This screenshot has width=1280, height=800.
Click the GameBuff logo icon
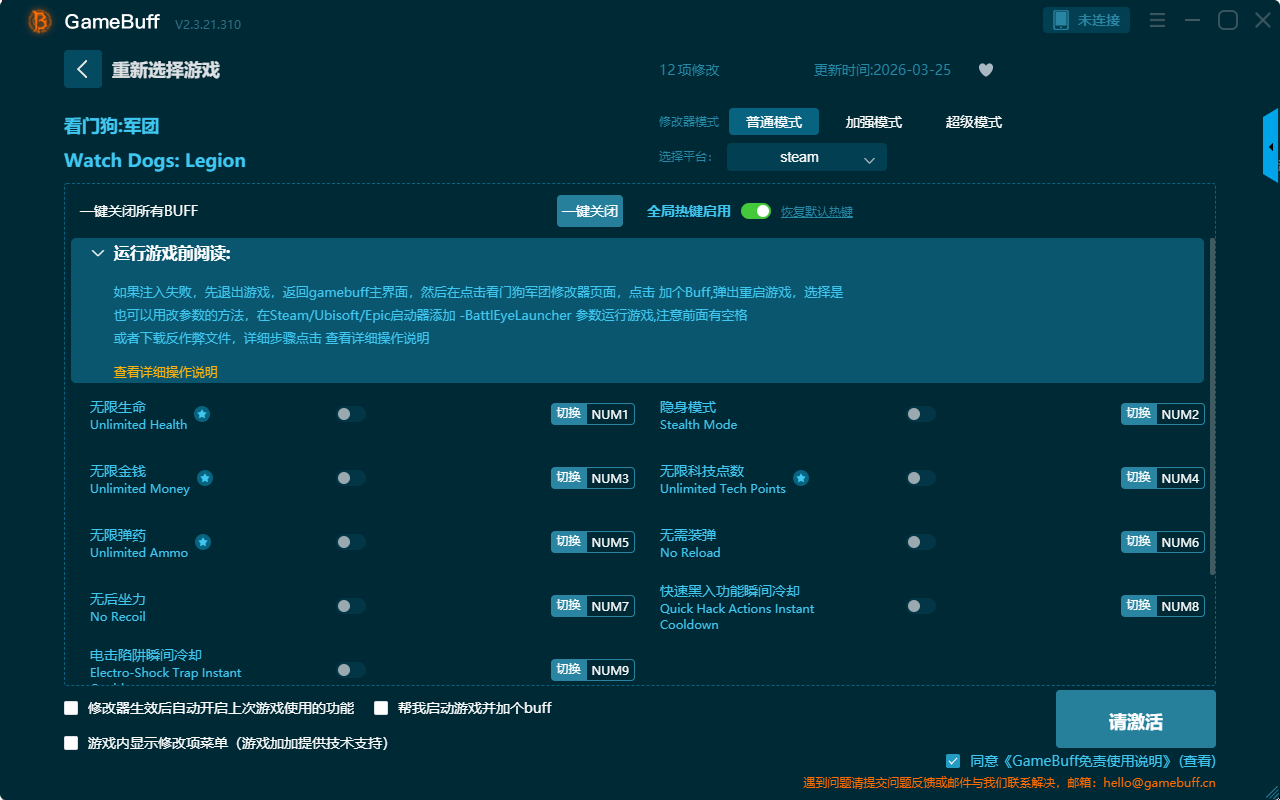[40, 21]
